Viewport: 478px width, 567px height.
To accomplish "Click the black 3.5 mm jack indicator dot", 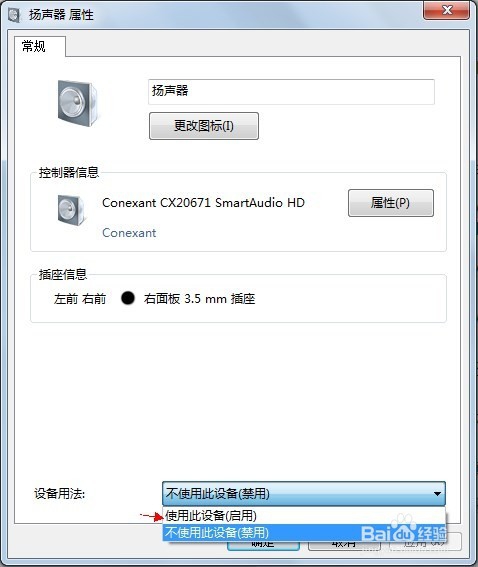I will [x=128, y=298].
